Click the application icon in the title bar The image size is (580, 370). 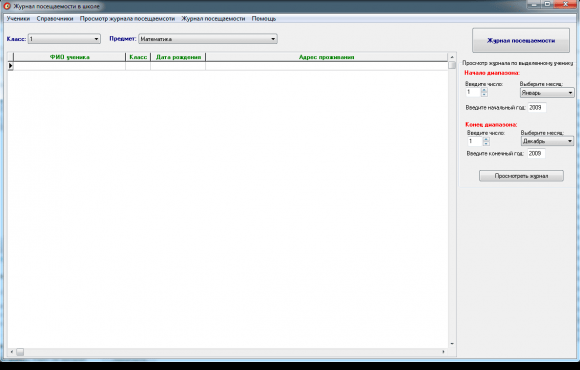tap(7, 6)
